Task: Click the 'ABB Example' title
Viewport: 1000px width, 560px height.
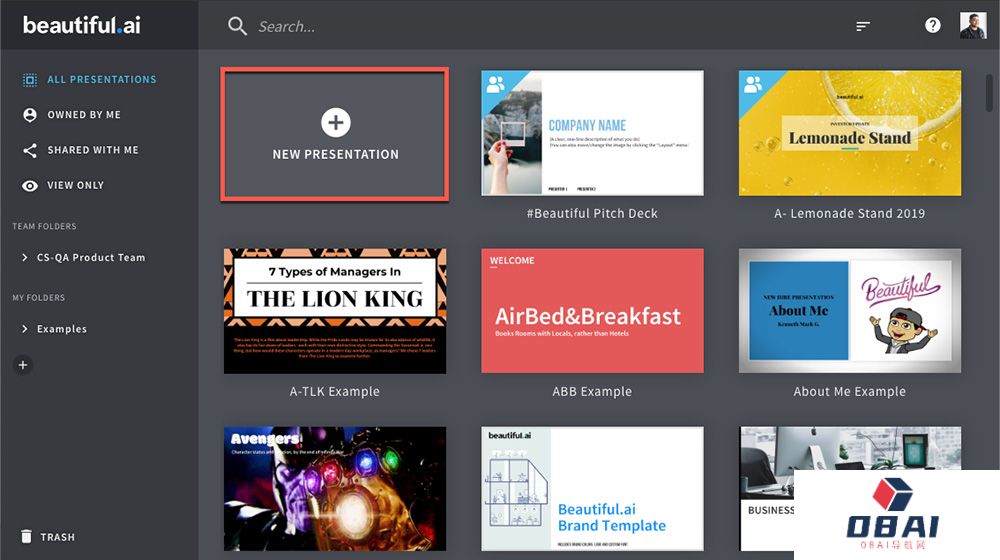Action: point(592,392)
